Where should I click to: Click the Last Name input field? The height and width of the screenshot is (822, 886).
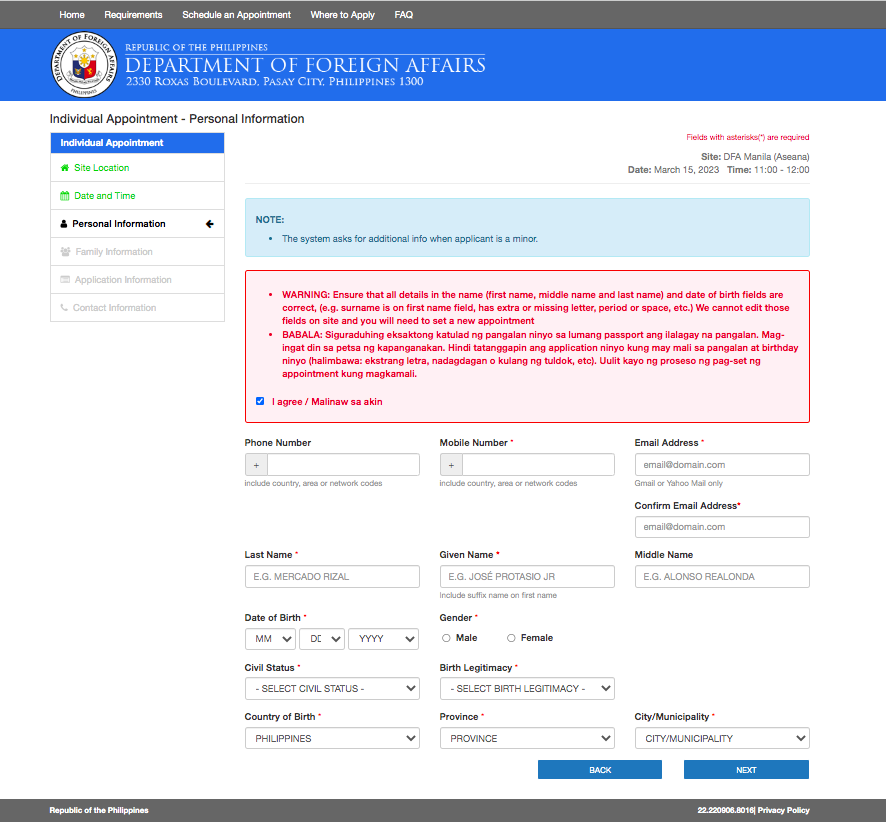pos(332,577)
